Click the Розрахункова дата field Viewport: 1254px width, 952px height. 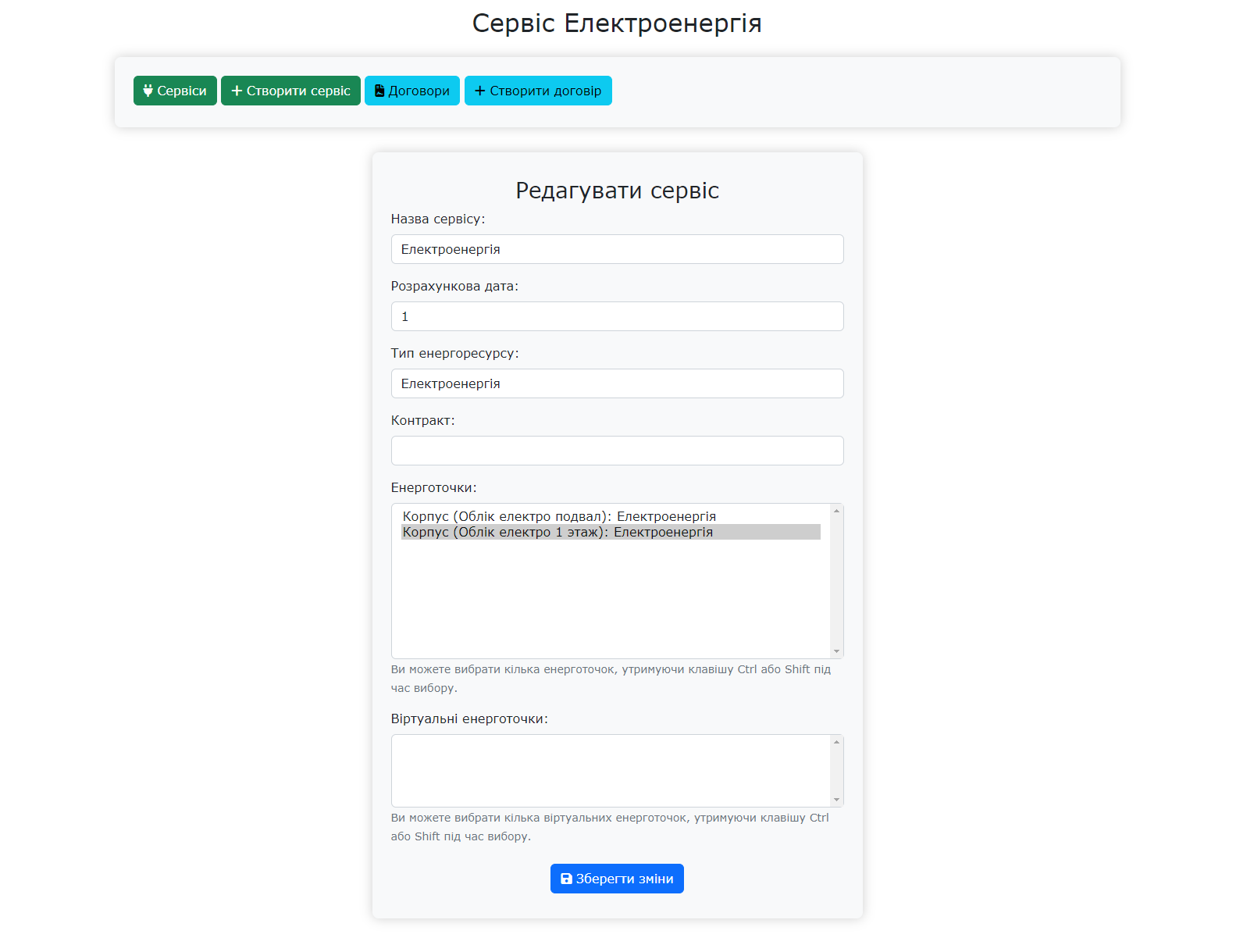(617, 316)
